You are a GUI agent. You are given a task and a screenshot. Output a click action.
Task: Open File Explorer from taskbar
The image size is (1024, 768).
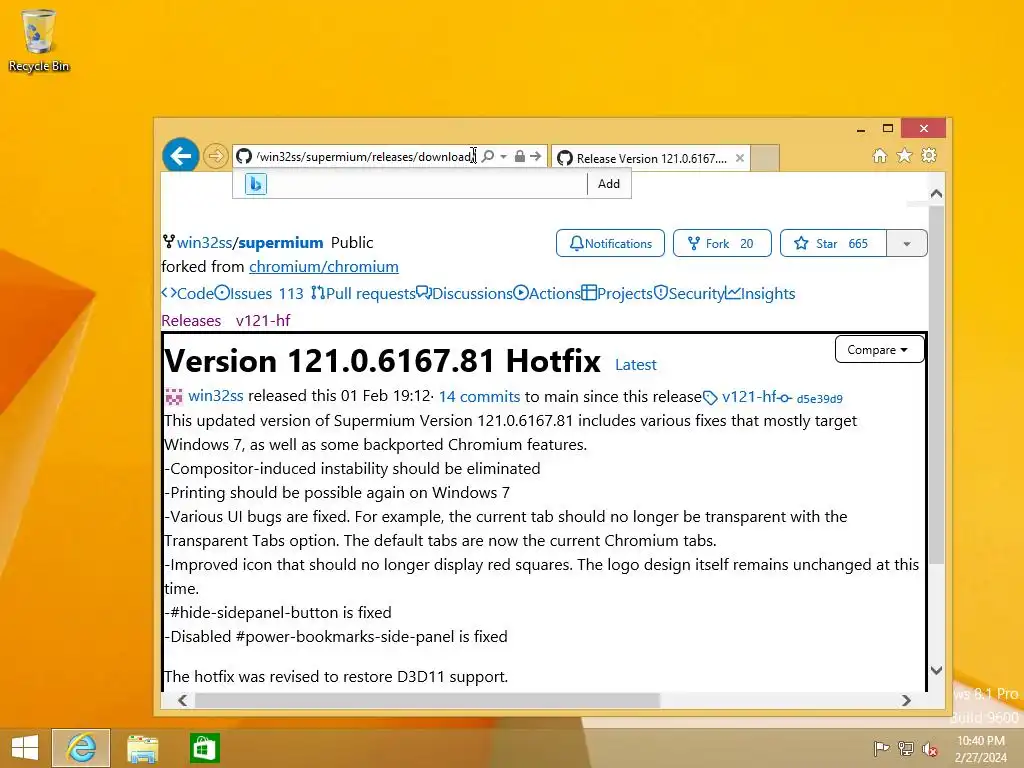pos(142,748)
